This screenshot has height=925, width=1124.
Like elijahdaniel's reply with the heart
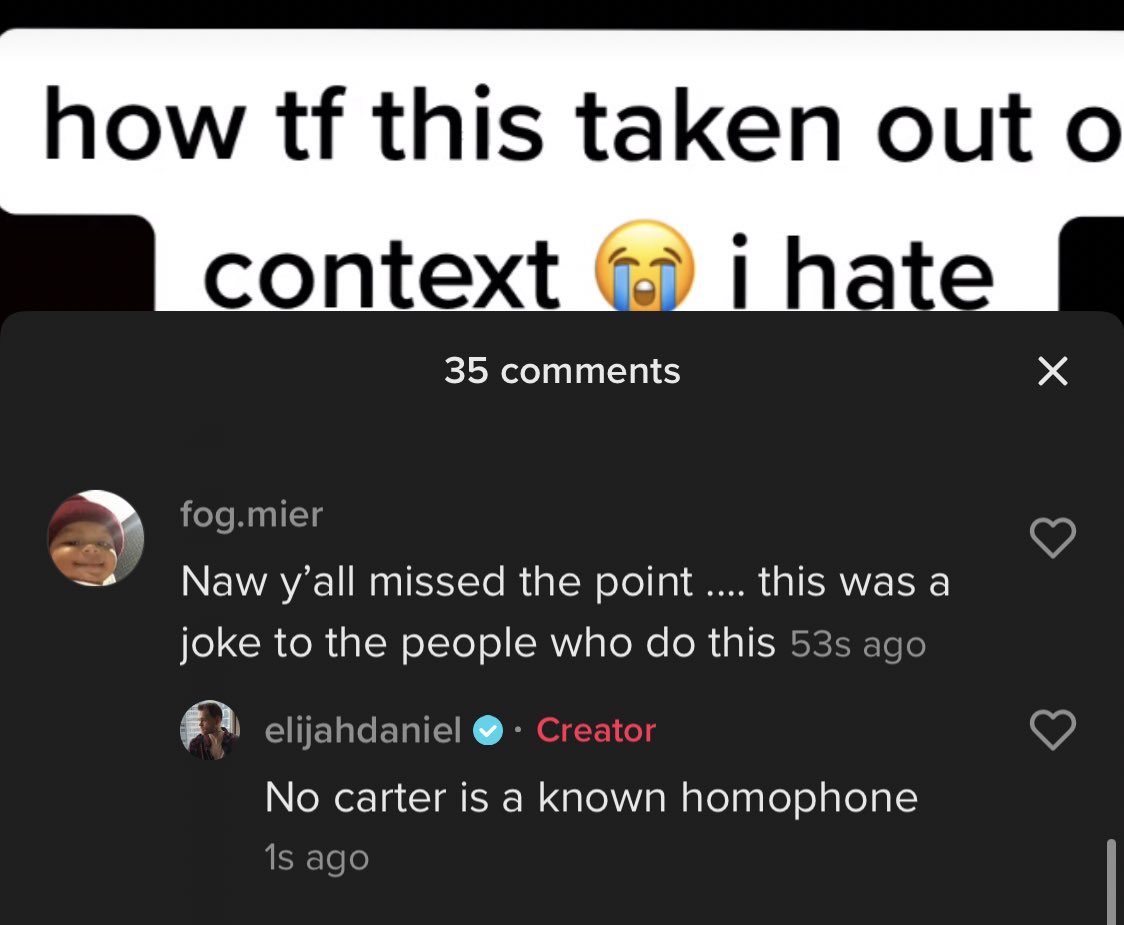pyautogui.click(x=1052, y=730)
